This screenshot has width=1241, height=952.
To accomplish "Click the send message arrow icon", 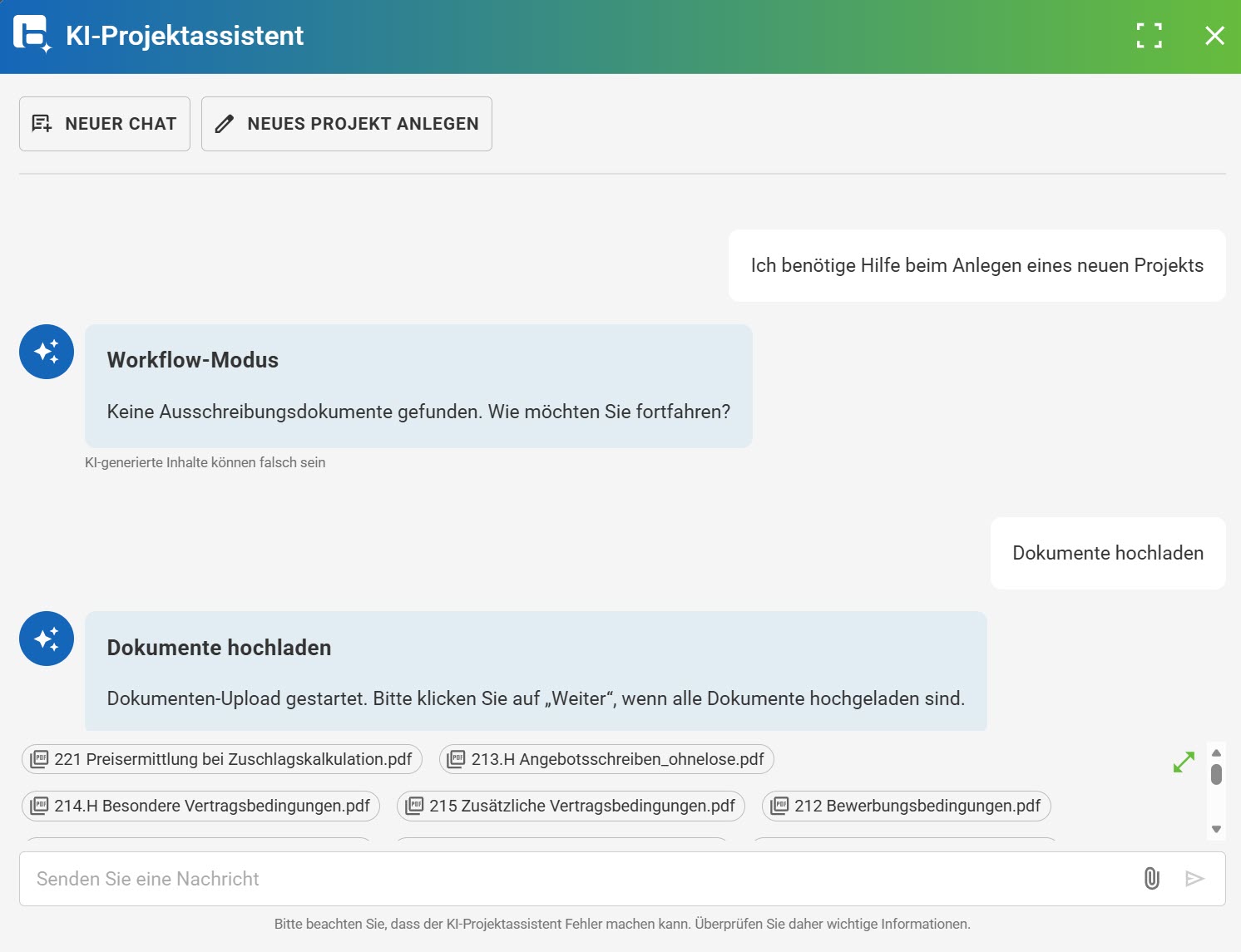I will (x=1195, y=878).
